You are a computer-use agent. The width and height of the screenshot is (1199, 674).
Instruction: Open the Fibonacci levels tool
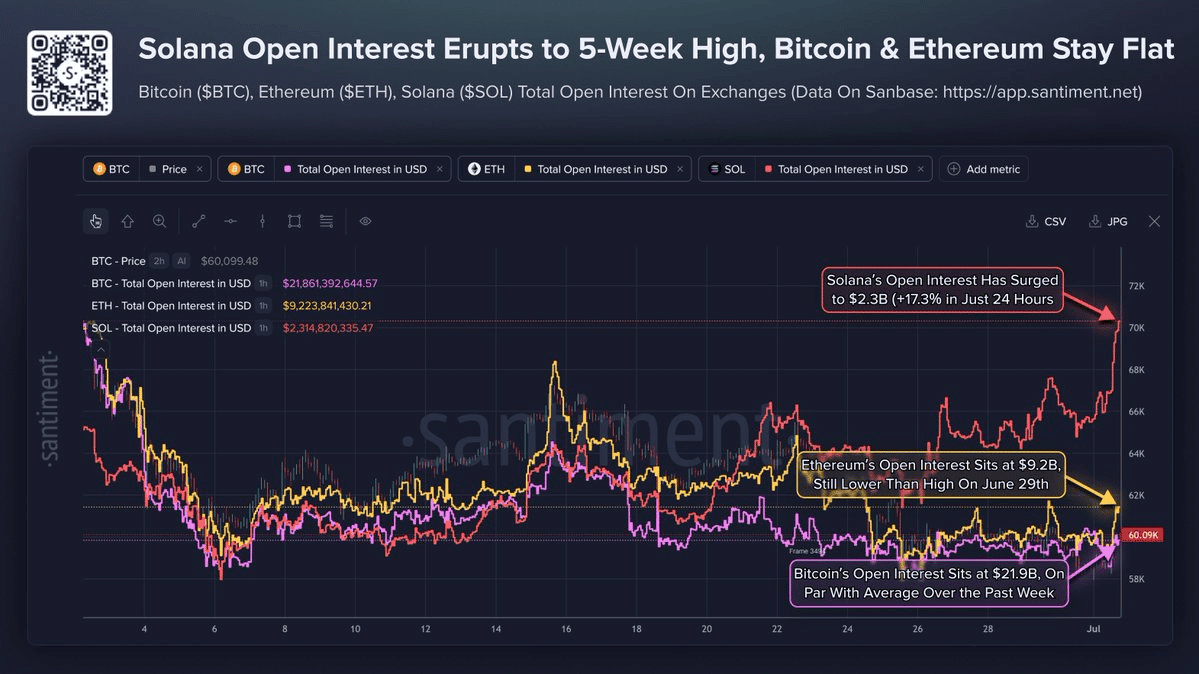[x=327, y=221]
